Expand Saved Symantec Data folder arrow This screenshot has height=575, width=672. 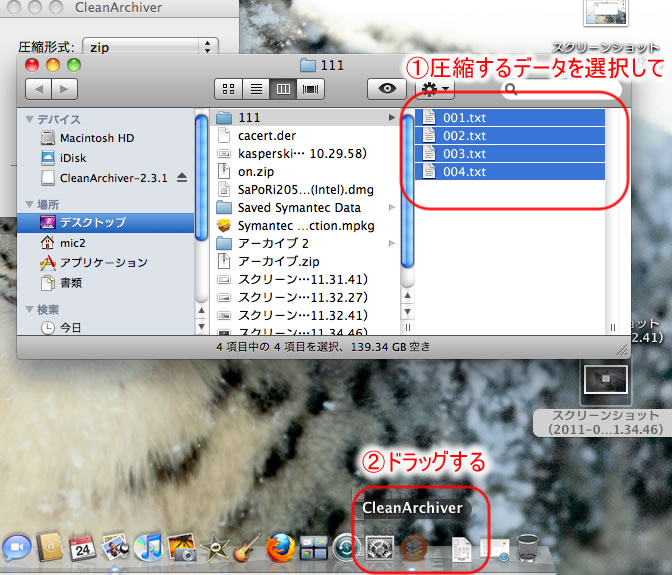click(x=391, y=208)
